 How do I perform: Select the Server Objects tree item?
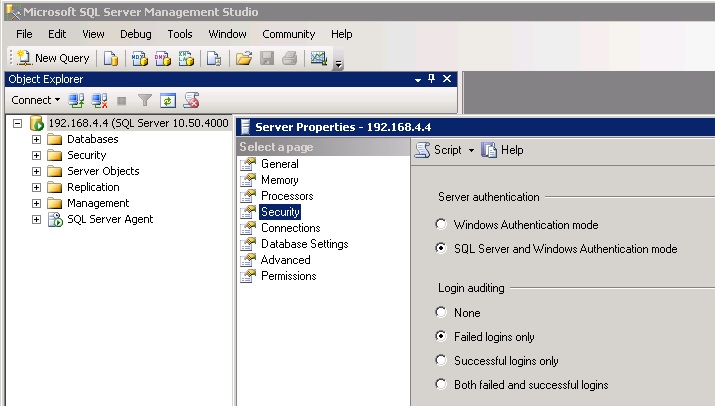tap(103, 171)
